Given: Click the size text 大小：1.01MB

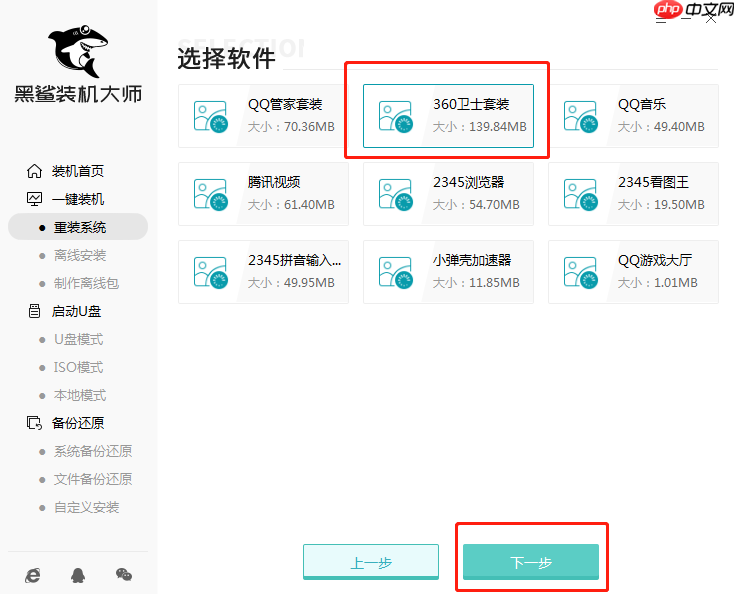Looking at the screenshot, I should pyautogui.click(x=657, y=282).
